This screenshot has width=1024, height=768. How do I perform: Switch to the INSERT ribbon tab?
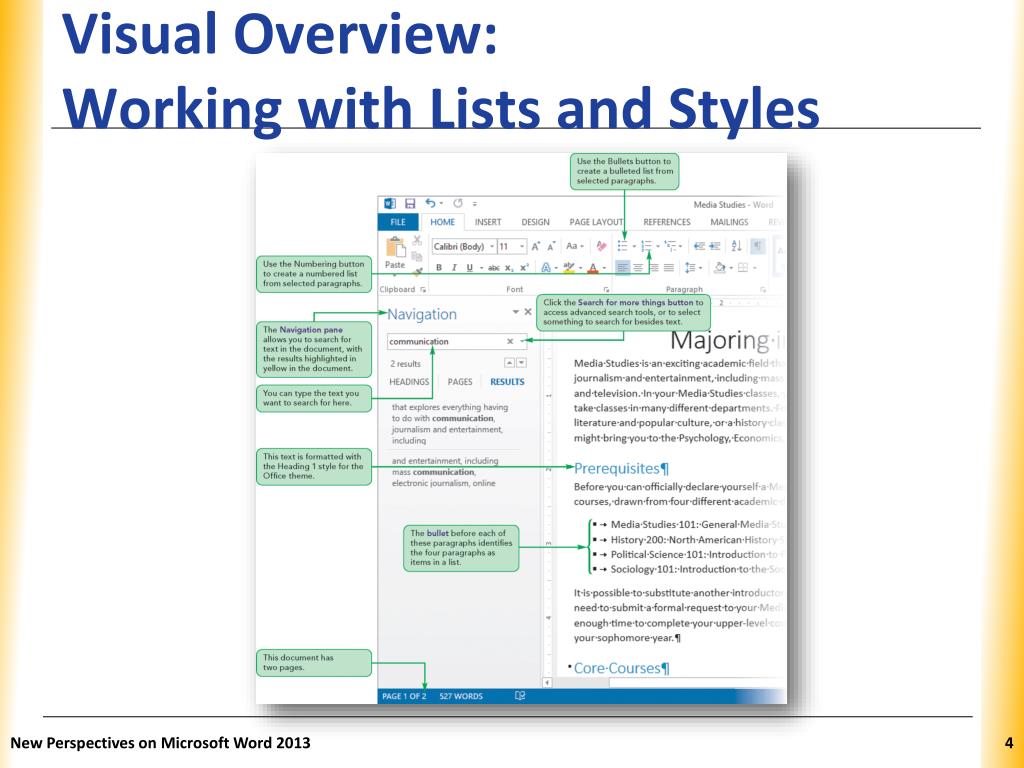(x=488, y=222)
